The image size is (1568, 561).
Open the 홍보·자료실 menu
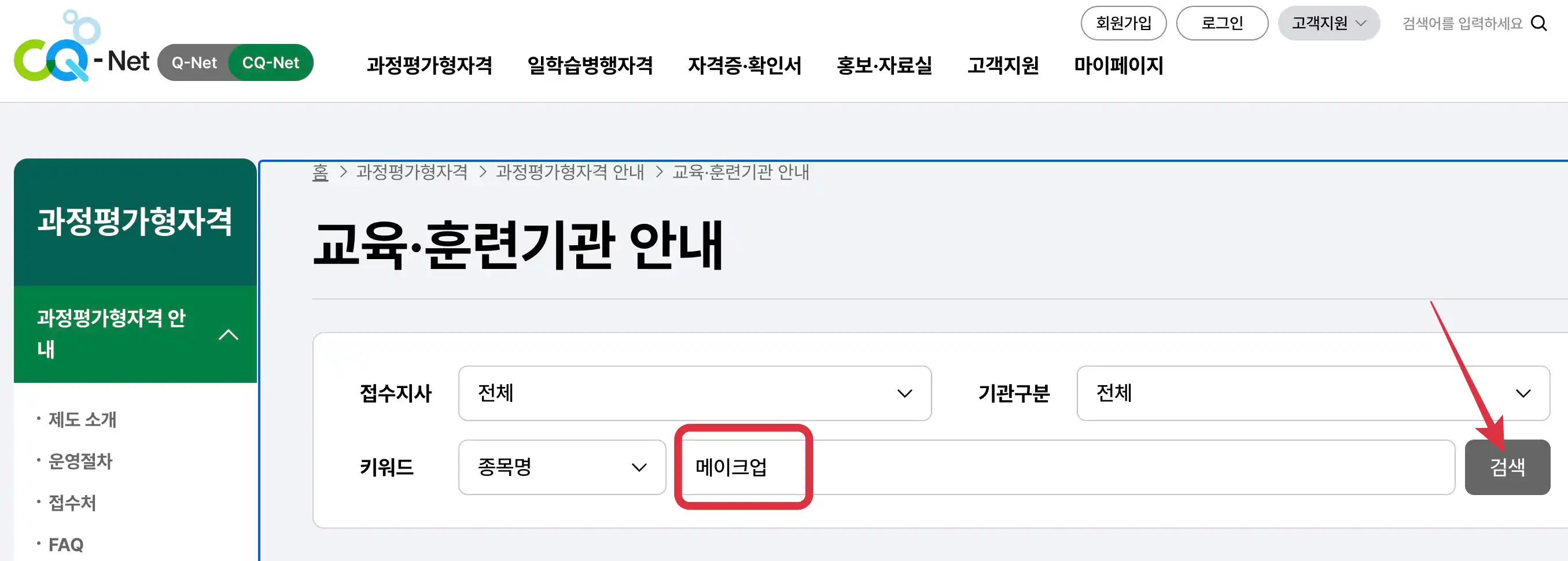884,65
